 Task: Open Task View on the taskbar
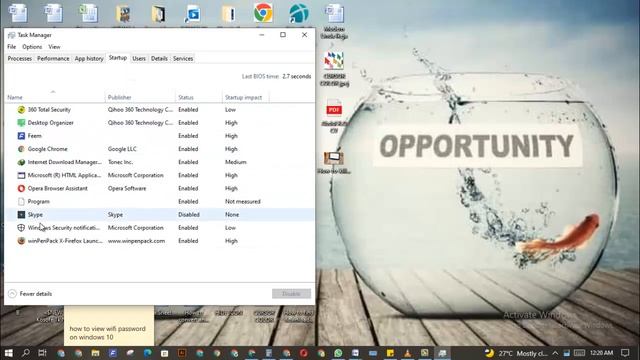[42, 353]
